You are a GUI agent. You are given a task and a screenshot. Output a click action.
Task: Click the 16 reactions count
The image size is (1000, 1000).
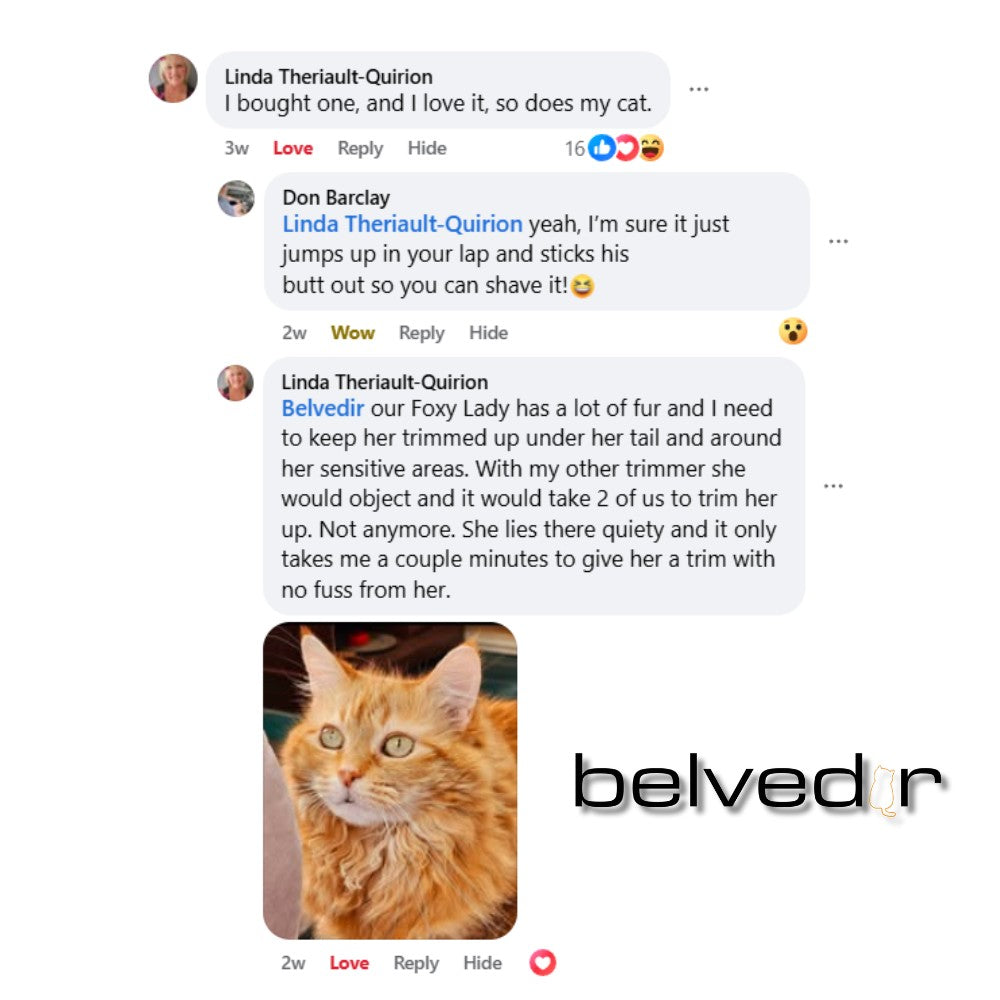[575, 149]
